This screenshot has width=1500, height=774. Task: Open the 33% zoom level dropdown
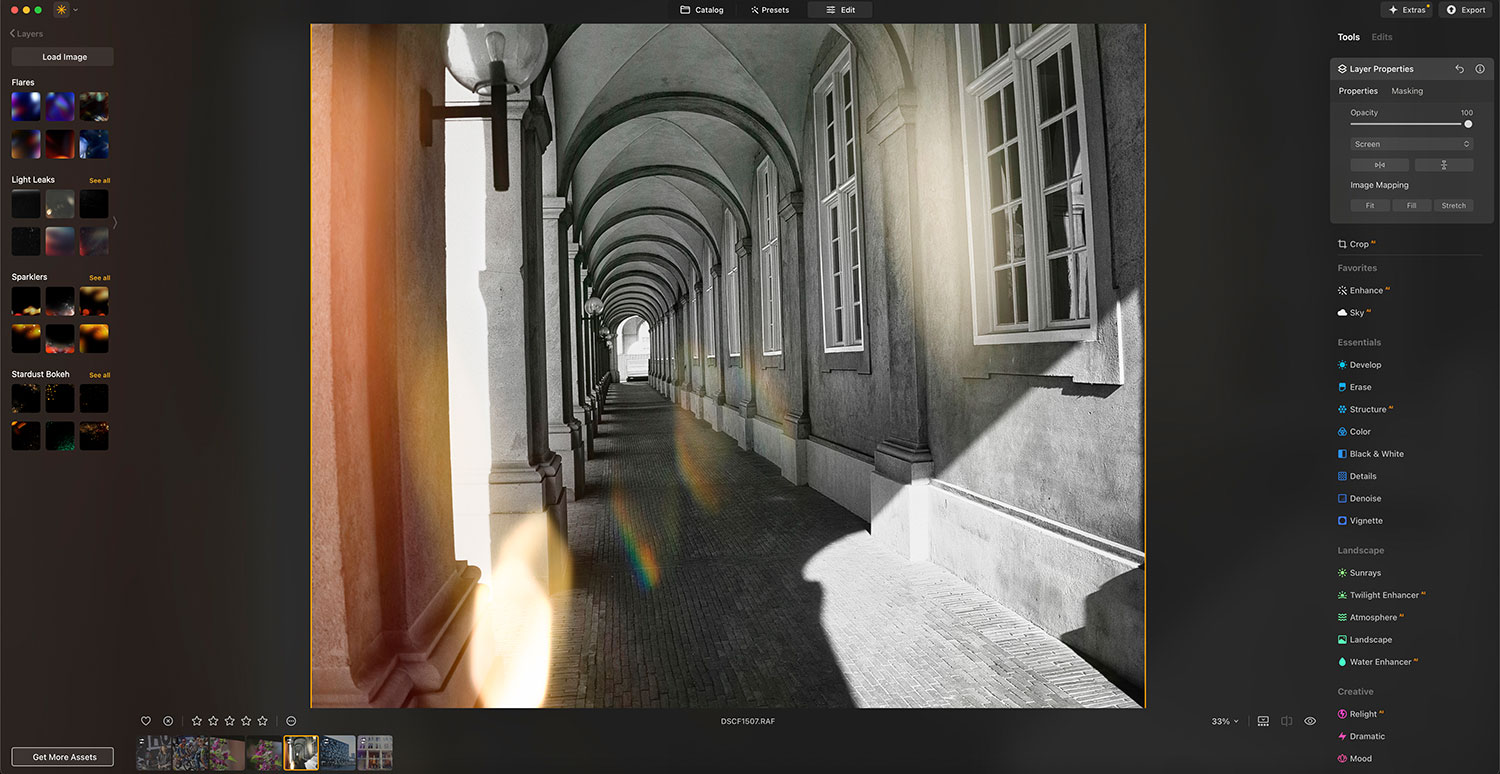click(x=1225, y=721)
